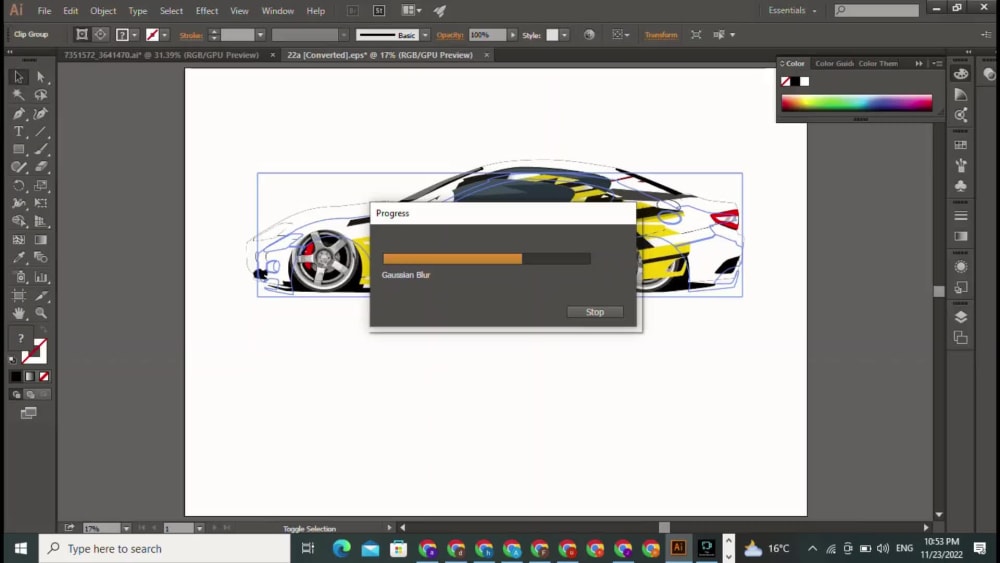Select the Scale tool

41,186
